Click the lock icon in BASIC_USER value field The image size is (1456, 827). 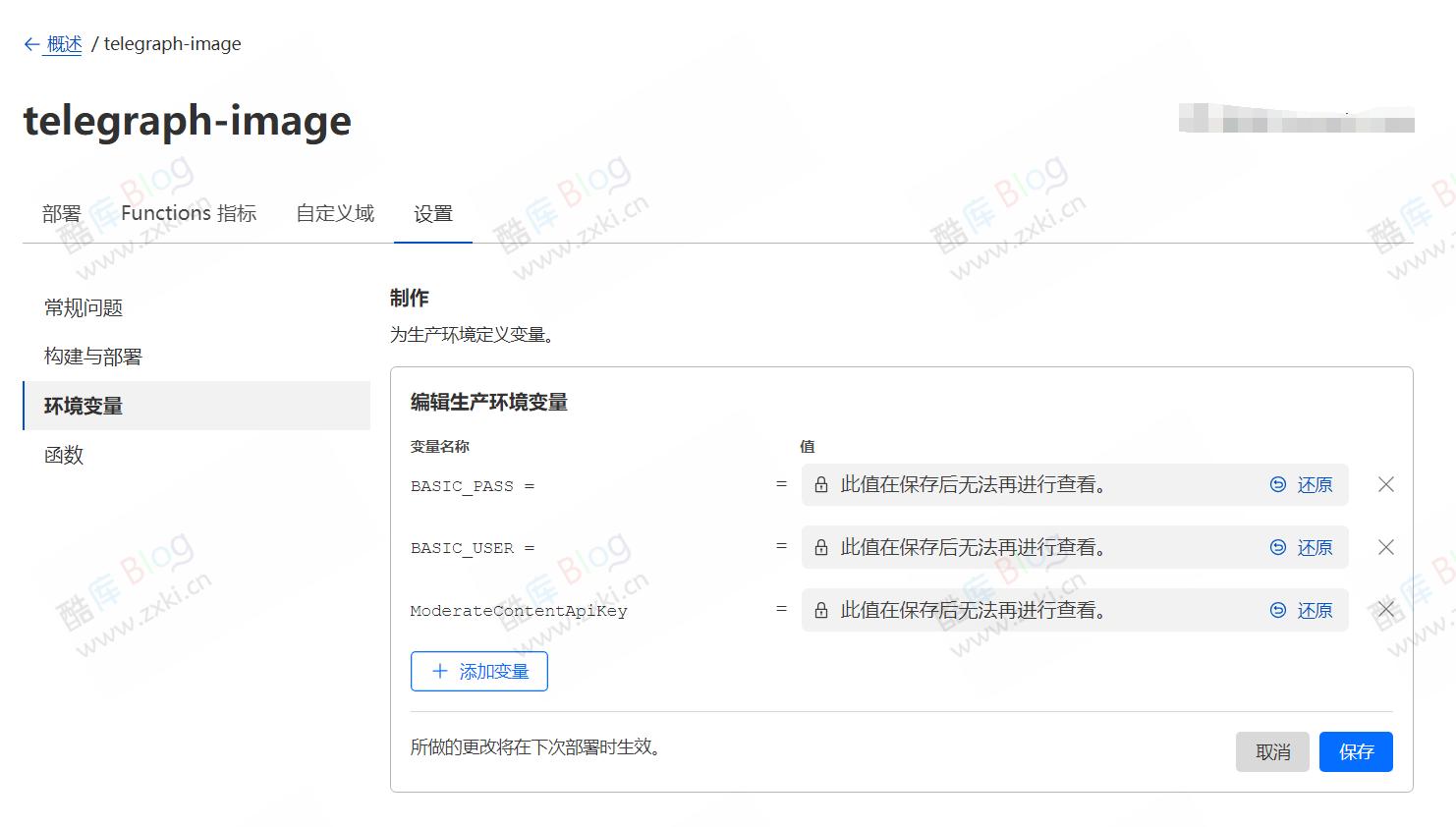pyautogui.click(x=821, y=547)
